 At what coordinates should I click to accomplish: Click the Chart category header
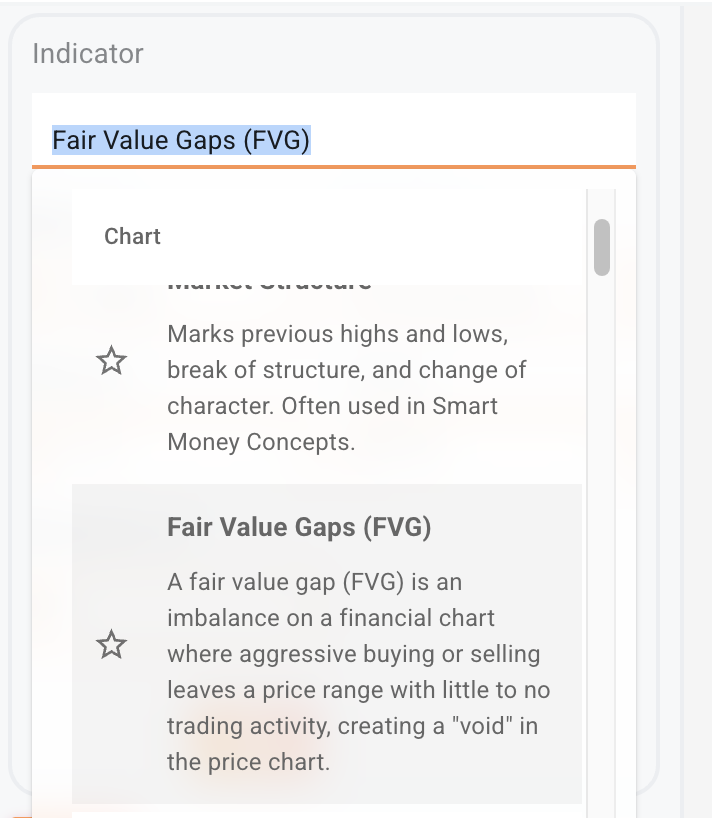coord(132,236)
